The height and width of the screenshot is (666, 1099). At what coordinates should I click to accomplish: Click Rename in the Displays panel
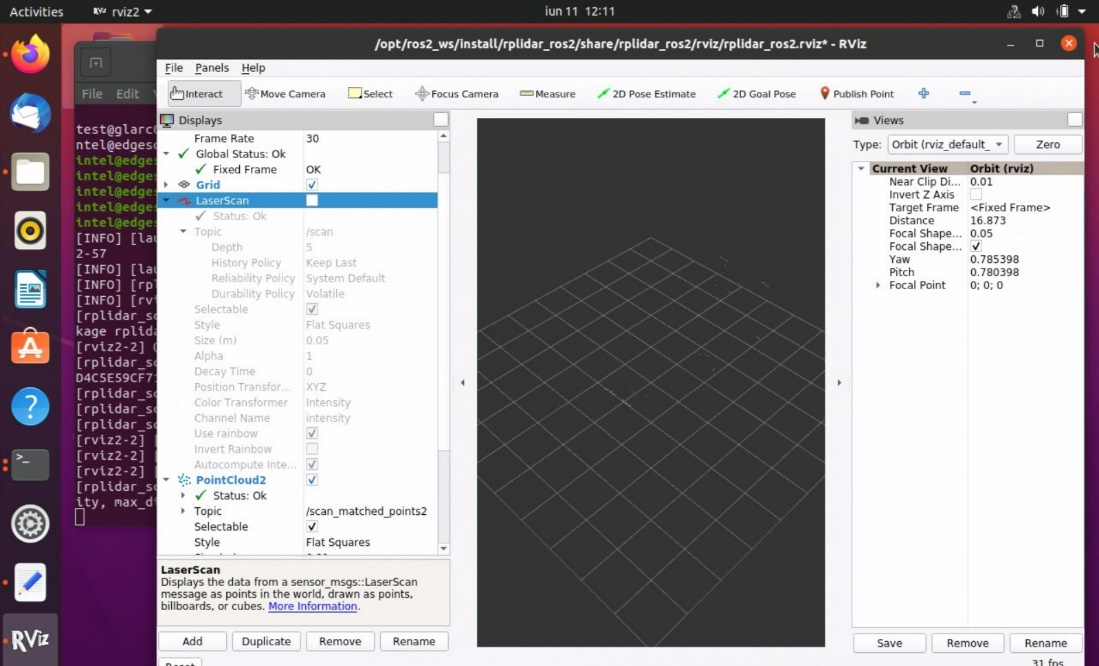point(414,641)
